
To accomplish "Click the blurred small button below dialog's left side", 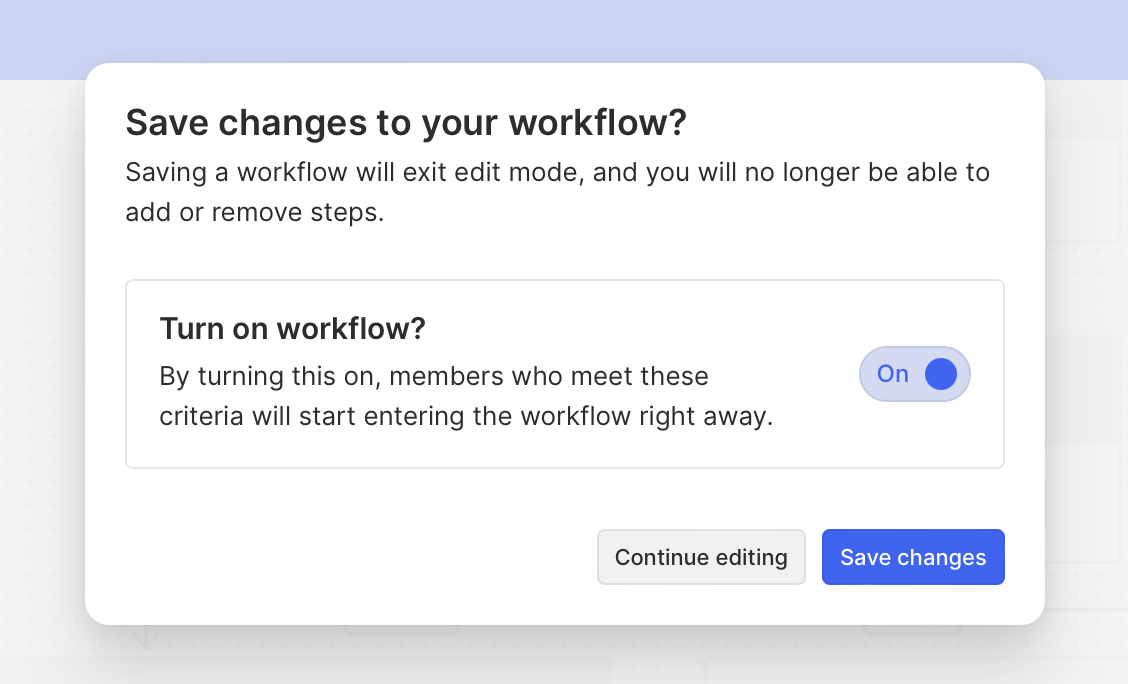I will [401, 630].
